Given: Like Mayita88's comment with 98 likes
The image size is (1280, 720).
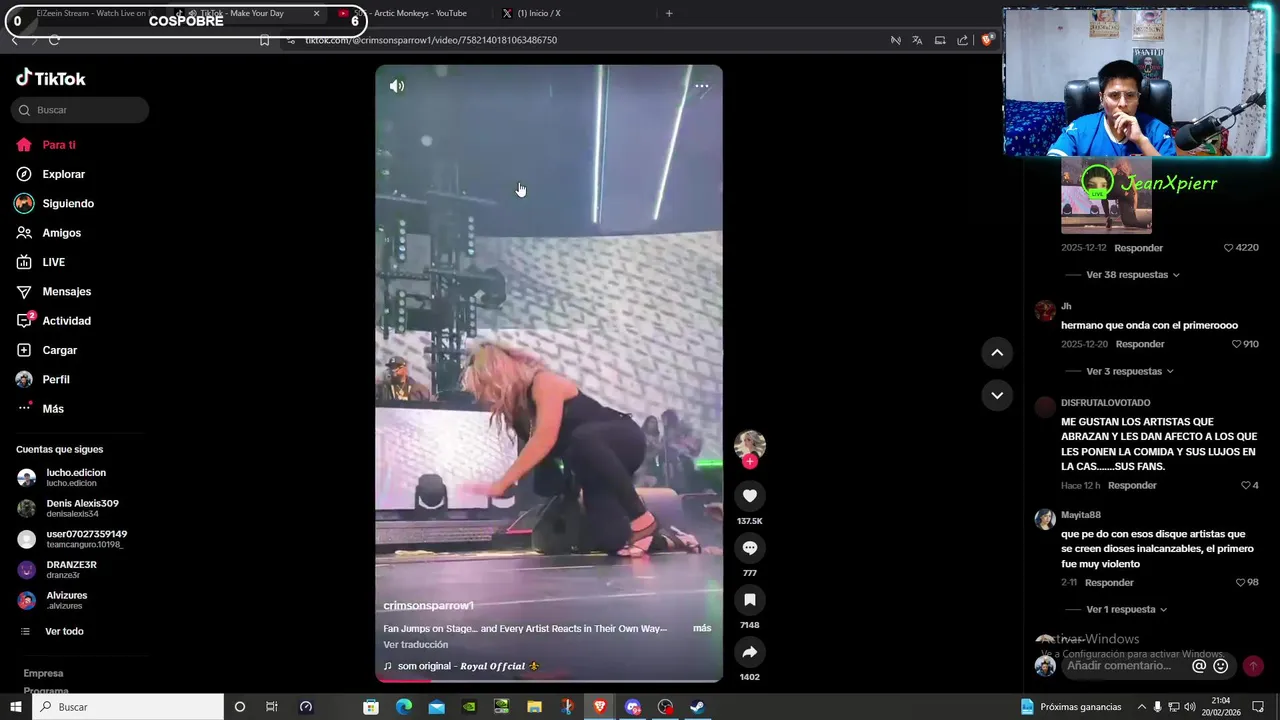Looking at the screenshot, I should 1240,582.
